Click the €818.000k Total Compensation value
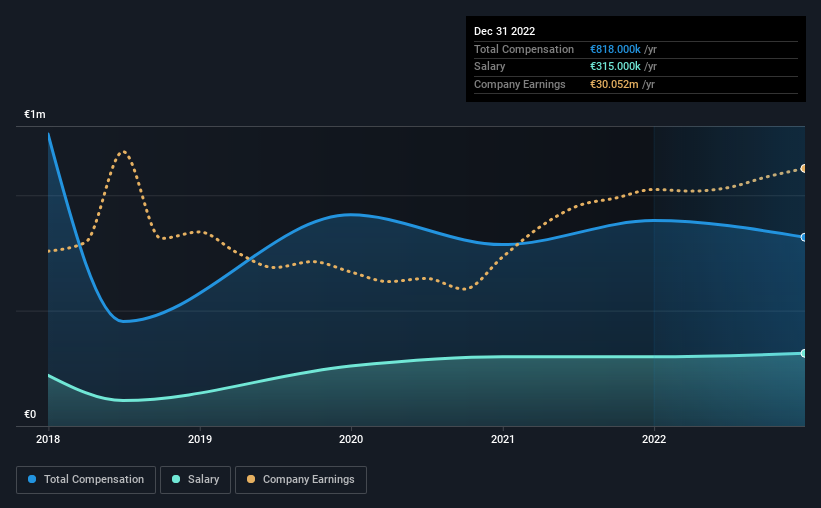This screenshot has height=508, width=821. coord(615,49)
